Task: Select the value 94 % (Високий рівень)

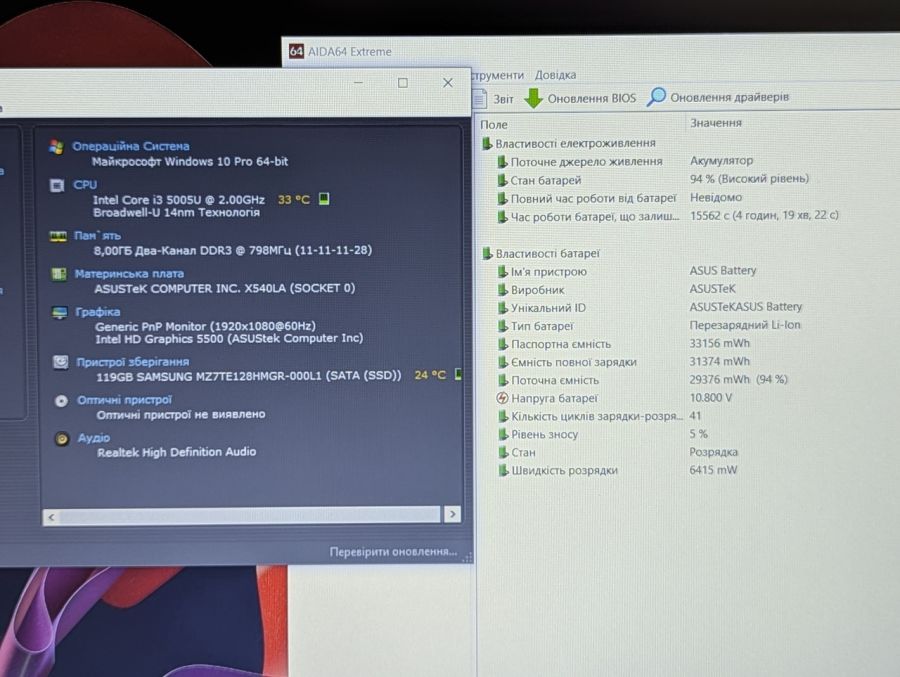Action: tap(749, 179)
